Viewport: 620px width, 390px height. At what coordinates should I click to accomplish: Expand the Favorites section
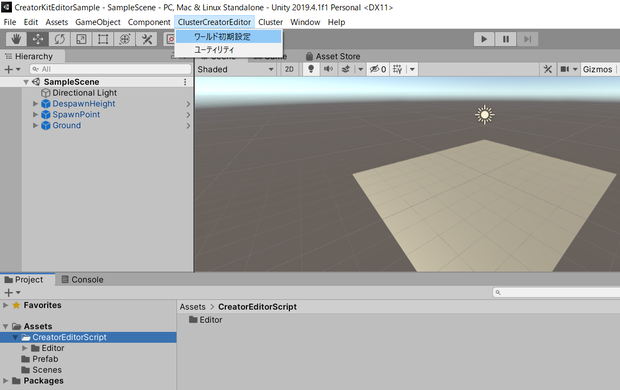(x=6, y=305)
